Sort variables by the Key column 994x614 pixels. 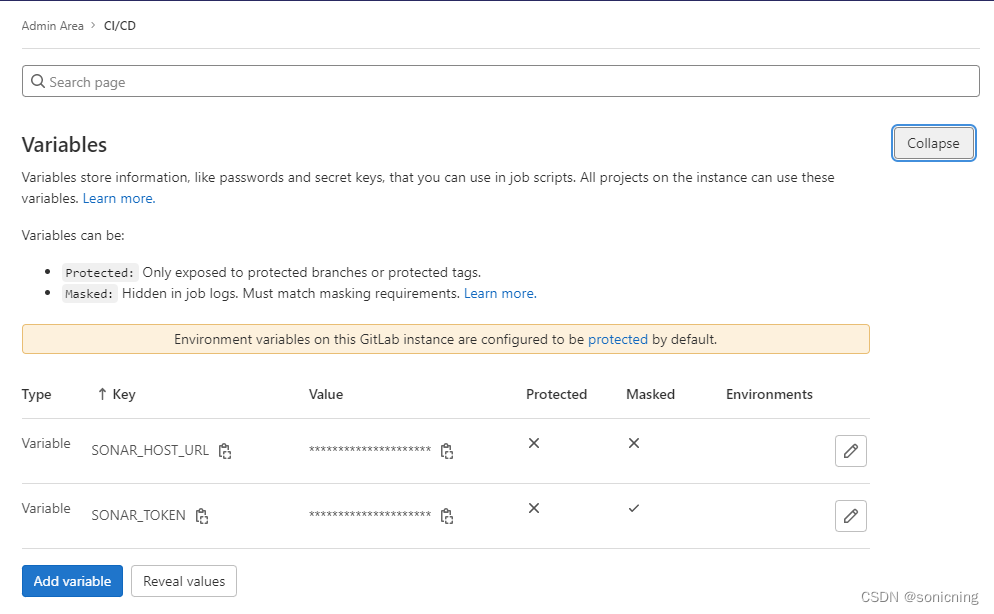pyautogui.click(x=116, y=394)
